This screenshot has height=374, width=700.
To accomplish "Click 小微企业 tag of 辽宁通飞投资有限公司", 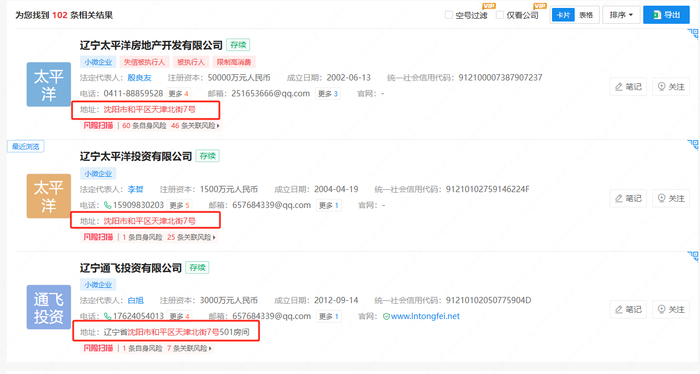I will tap(98, 284).
